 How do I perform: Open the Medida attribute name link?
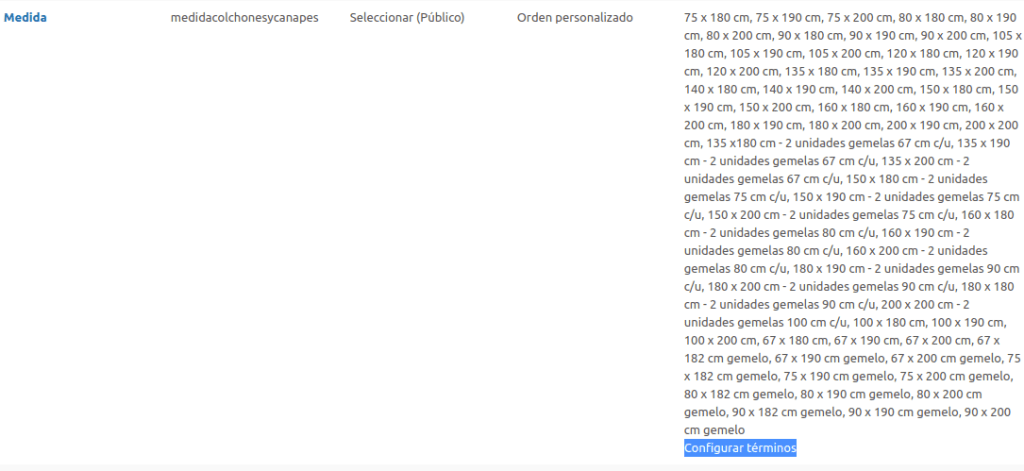point(25,18)
